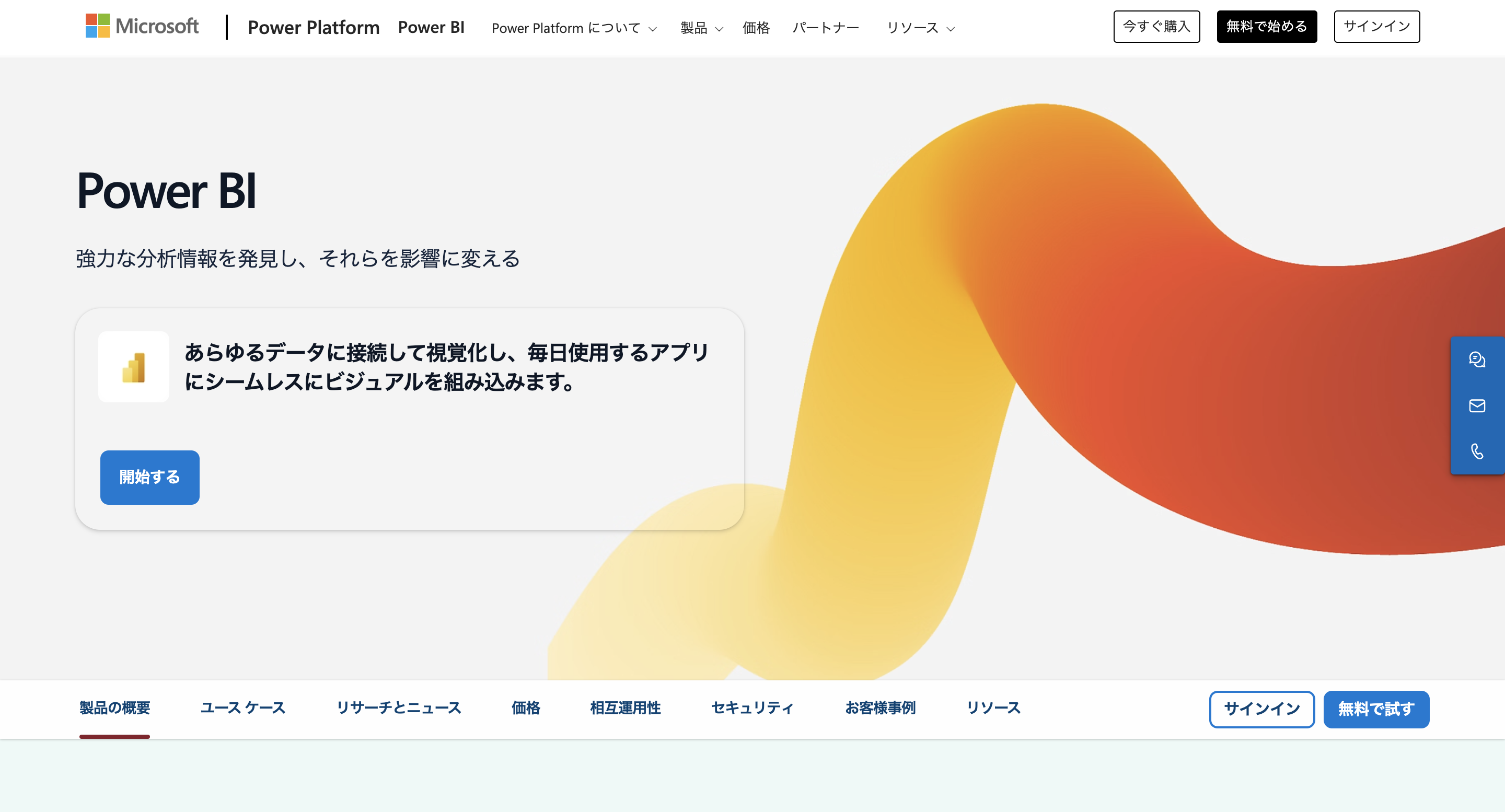Click the Power Platform header link

tap(314, 28)
